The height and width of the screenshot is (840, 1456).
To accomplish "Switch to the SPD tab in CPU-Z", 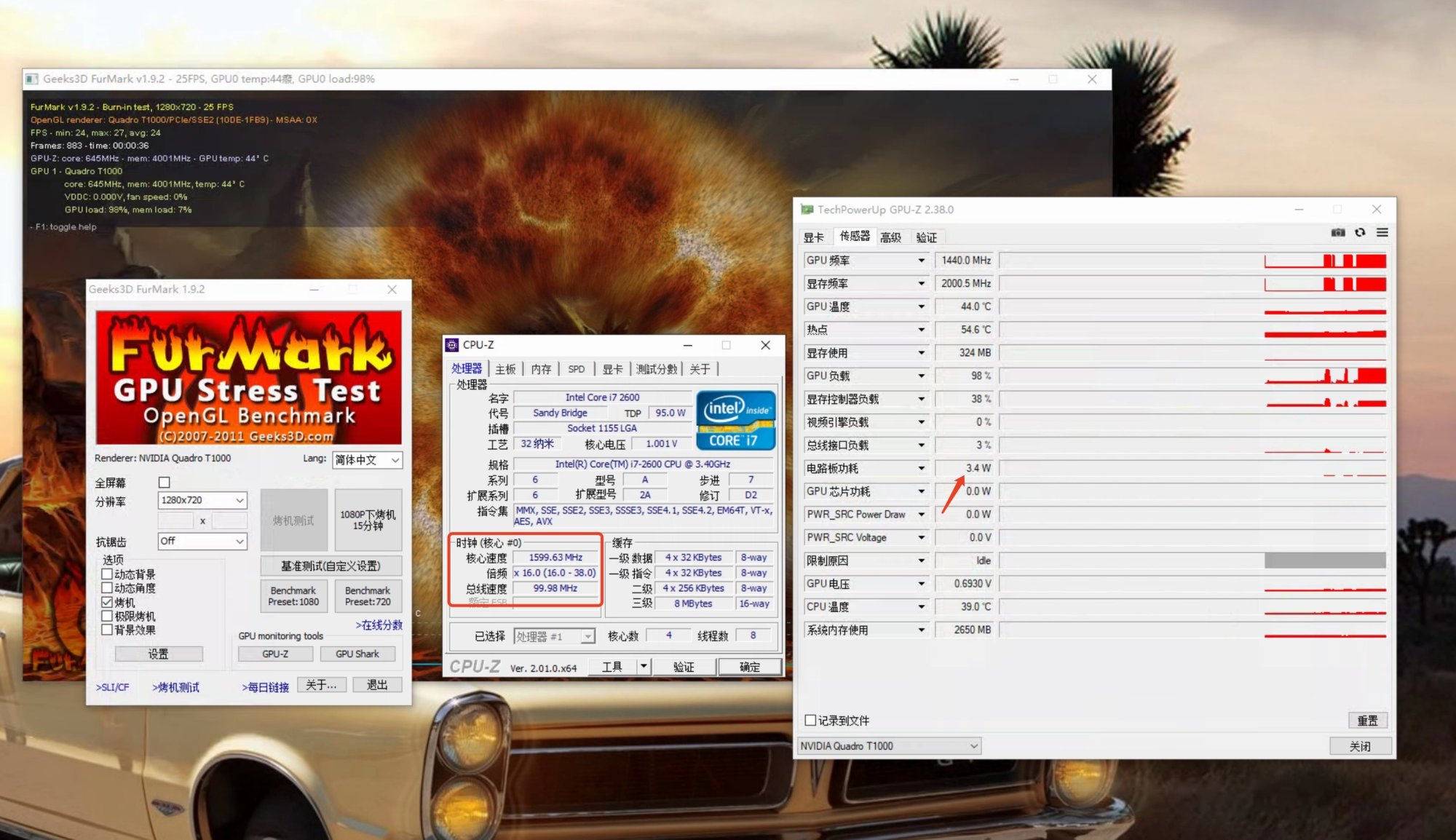I will pyautogui.click(x=577, y=369).
